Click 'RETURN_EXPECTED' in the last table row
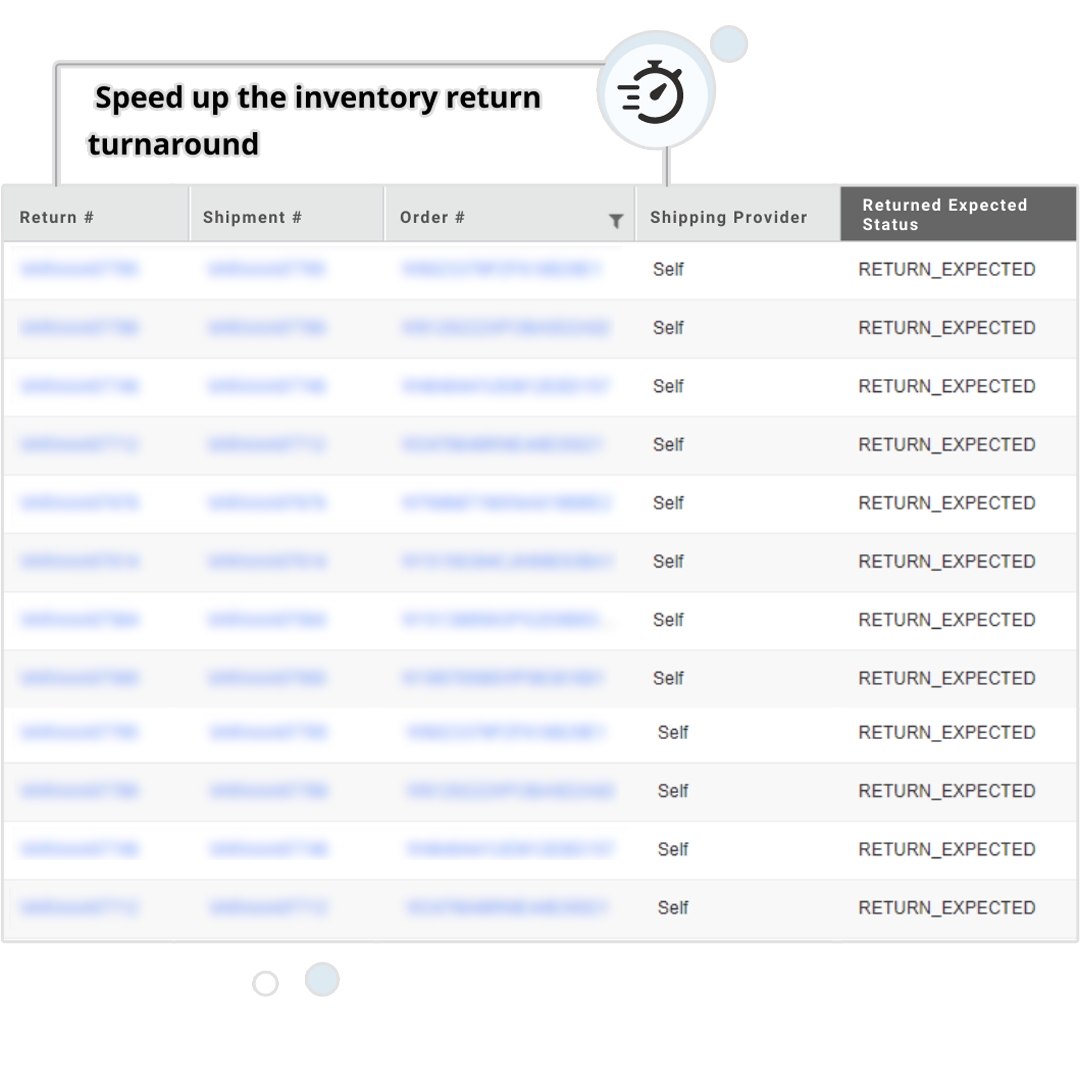The width and height of the screenshot is (1080, 1080). (x=947, y=908)
